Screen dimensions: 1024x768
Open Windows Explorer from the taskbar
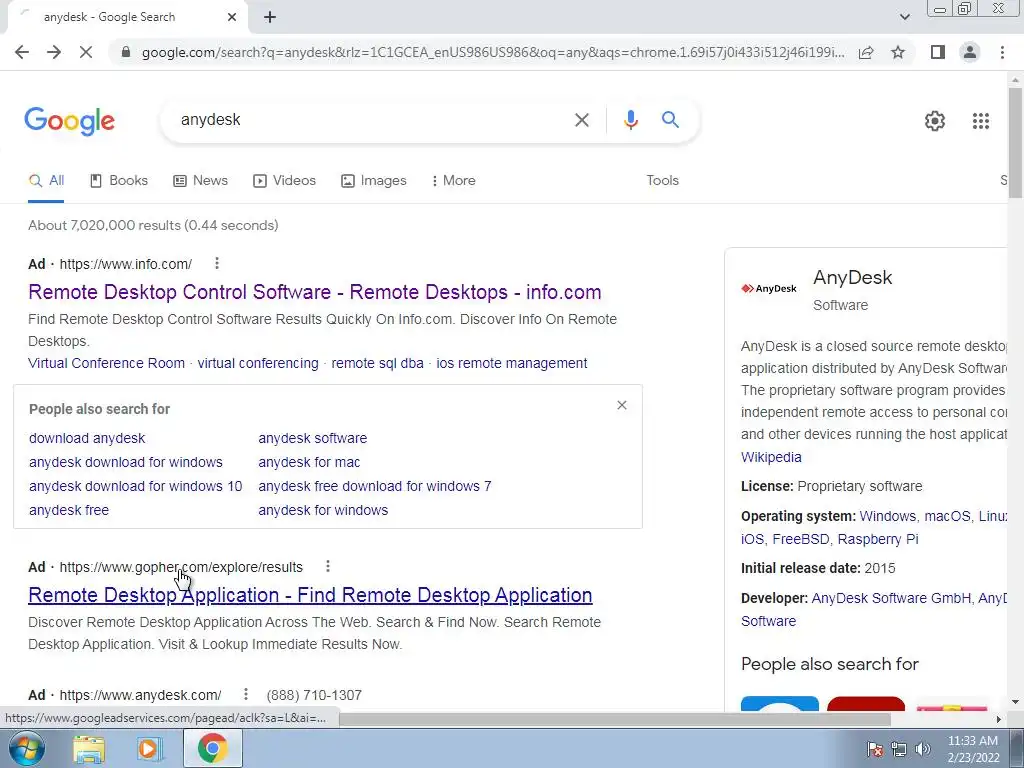89,749
